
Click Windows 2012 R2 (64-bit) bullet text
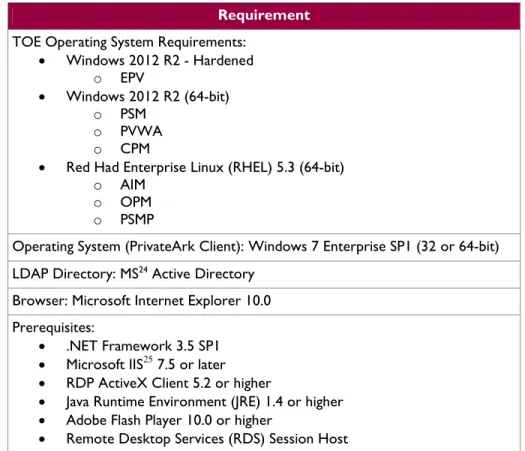148,96
